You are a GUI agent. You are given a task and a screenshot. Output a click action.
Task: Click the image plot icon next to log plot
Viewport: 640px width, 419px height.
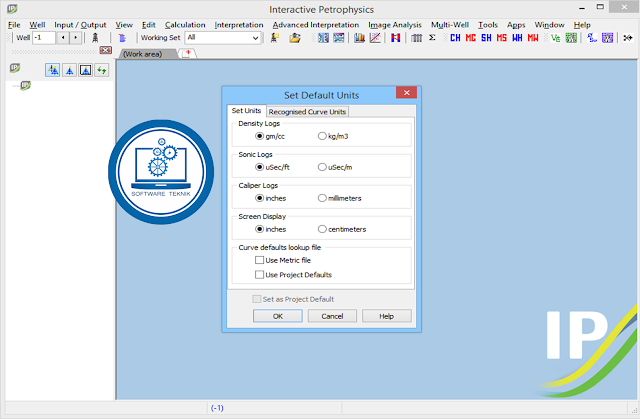pyautogui.click(x=339, y=38)
